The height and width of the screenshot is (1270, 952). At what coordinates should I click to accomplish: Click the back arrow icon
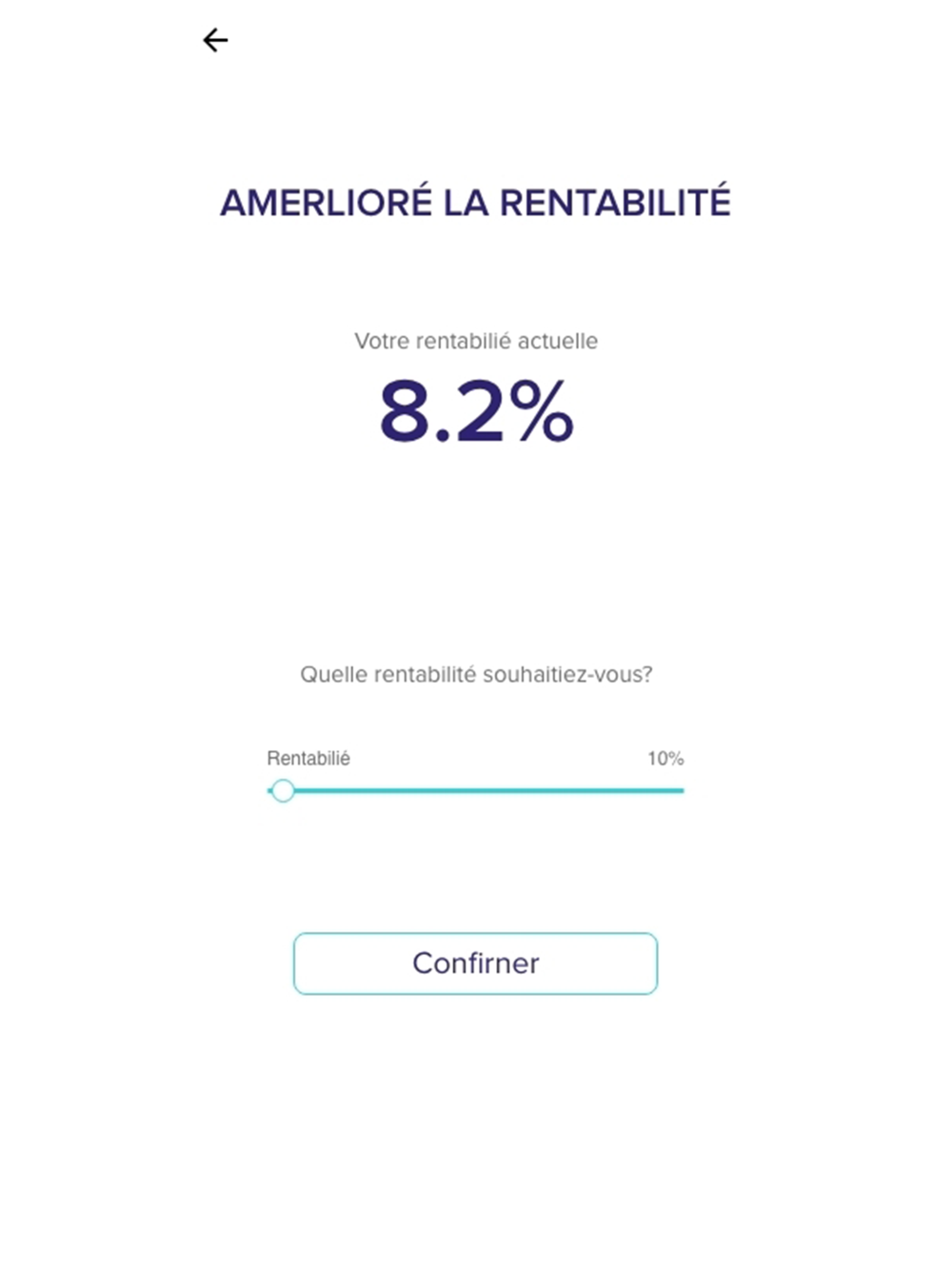(x=215, y=40)
